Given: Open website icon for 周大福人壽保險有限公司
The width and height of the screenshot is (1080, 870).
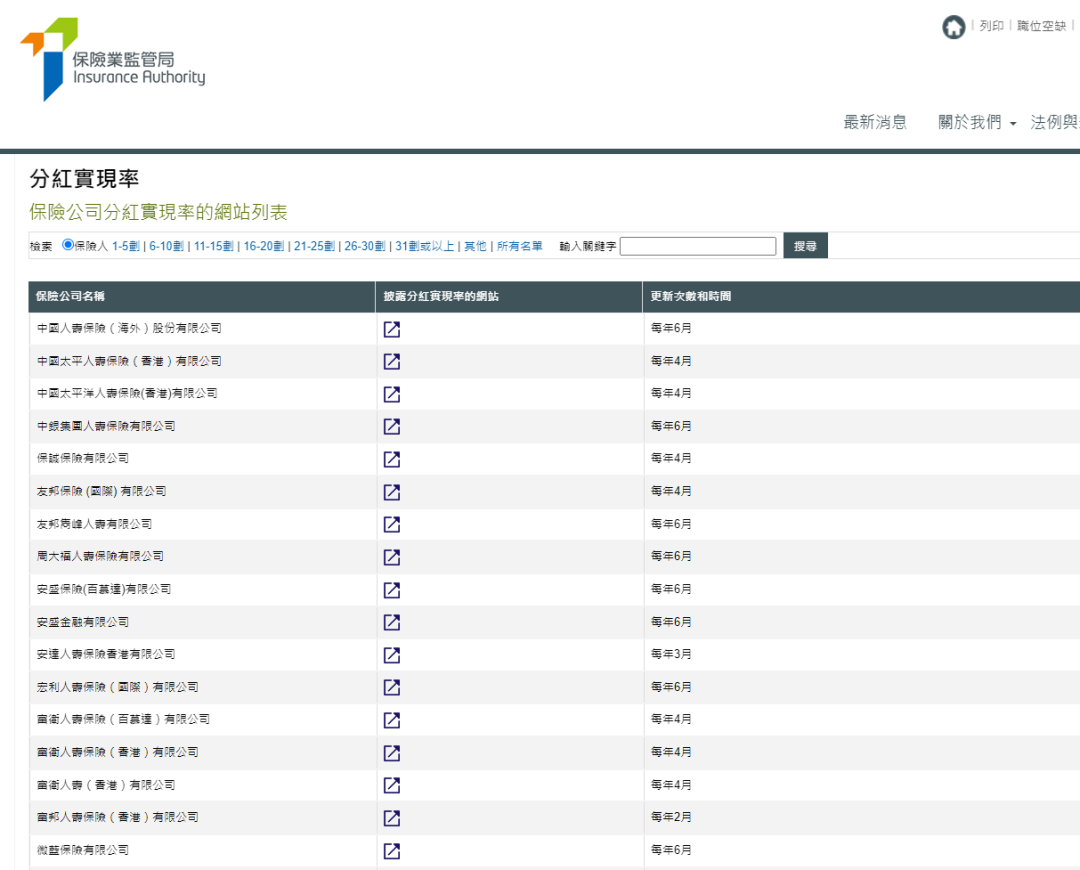Looking at the screenshot, I should click(x=392, y=557).
